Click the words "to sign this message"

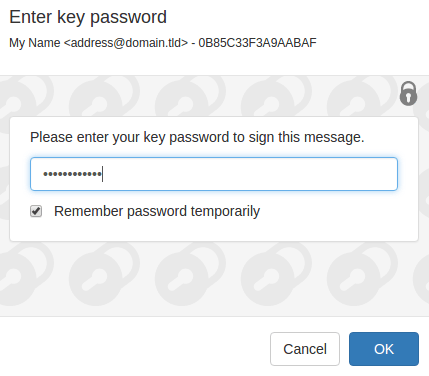click(299, 137)
